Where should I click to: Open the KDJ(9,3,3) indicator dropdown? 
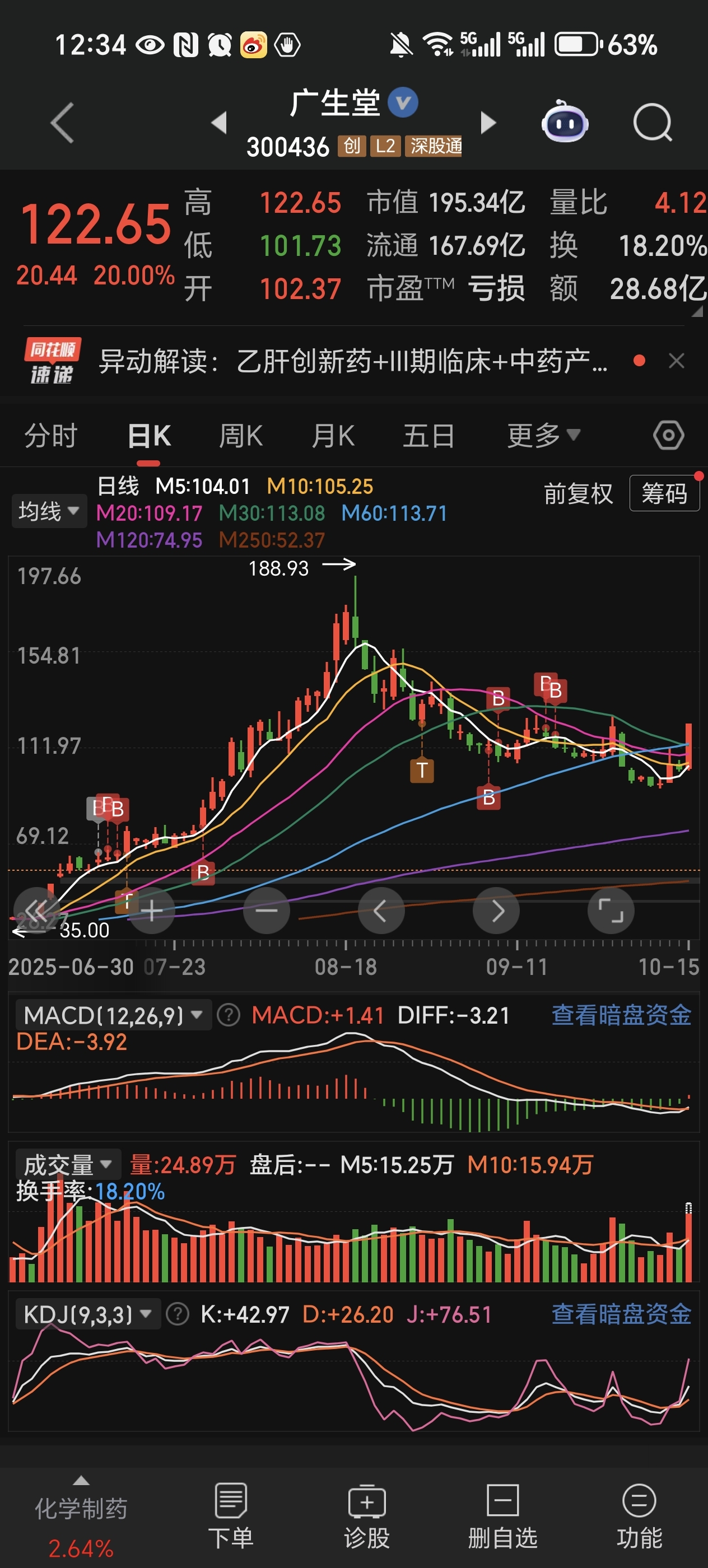click(88, 1314)
